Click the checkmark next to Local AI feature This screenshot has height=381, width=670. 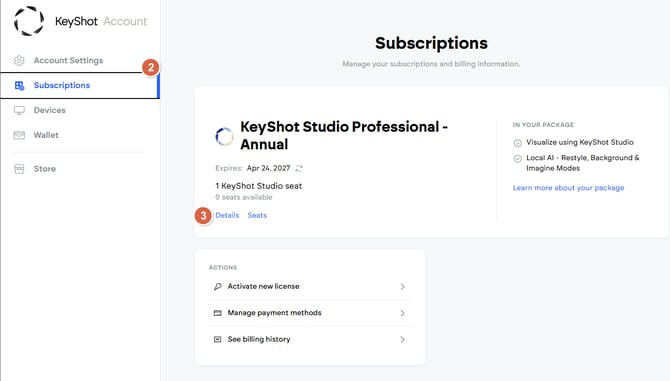[x=517, y=158]
